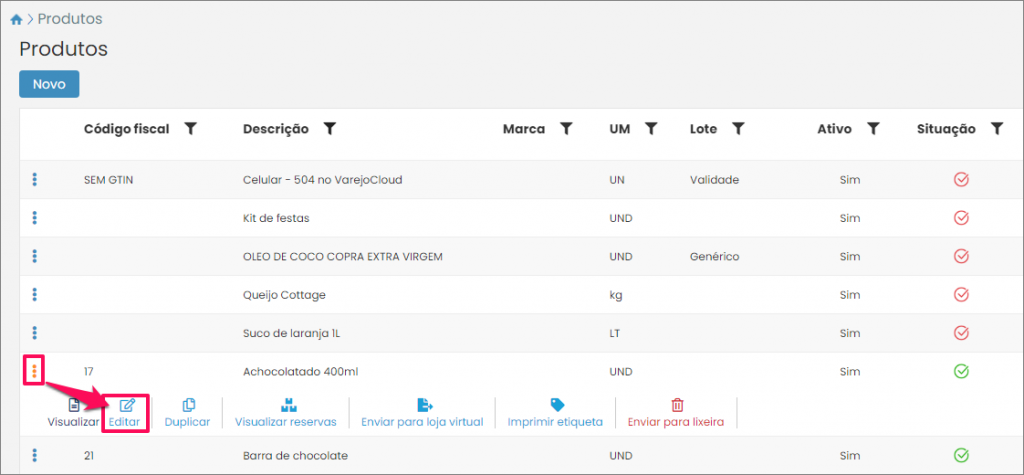The width and height of the screenshot is (1024, 475).
Task: Expand actions menu for Kit de festas
Action: click(35, 218)
